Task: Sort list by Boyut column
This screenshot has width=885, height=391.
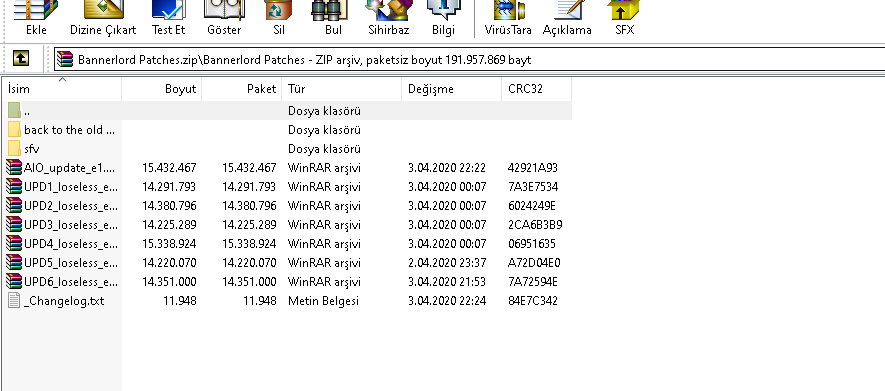Action: click(161, 89)
